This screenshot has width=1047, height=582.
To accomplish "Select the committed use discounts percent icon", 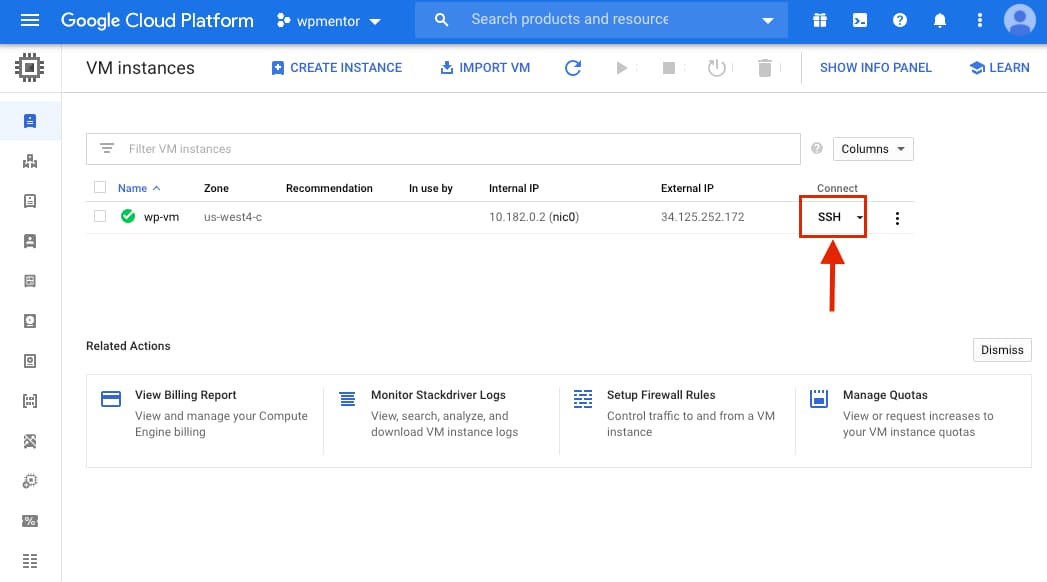I will 30,521.
